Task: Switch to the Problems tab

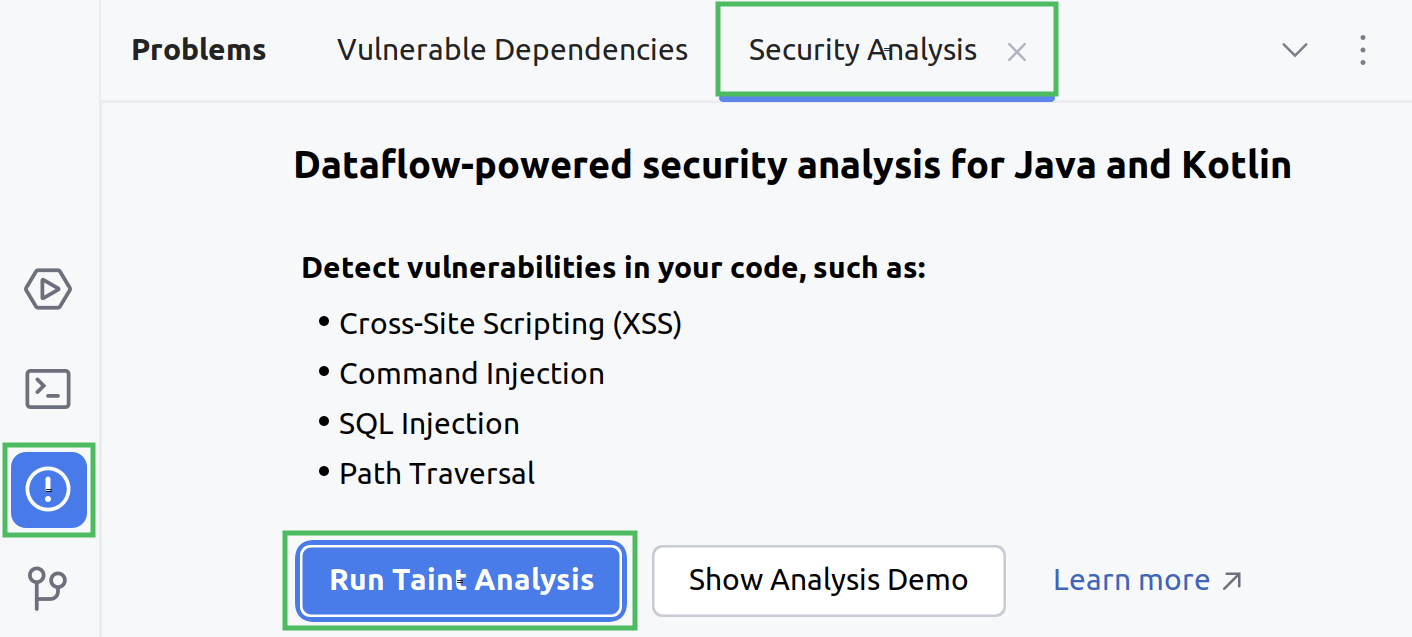Action: (198, 49)
